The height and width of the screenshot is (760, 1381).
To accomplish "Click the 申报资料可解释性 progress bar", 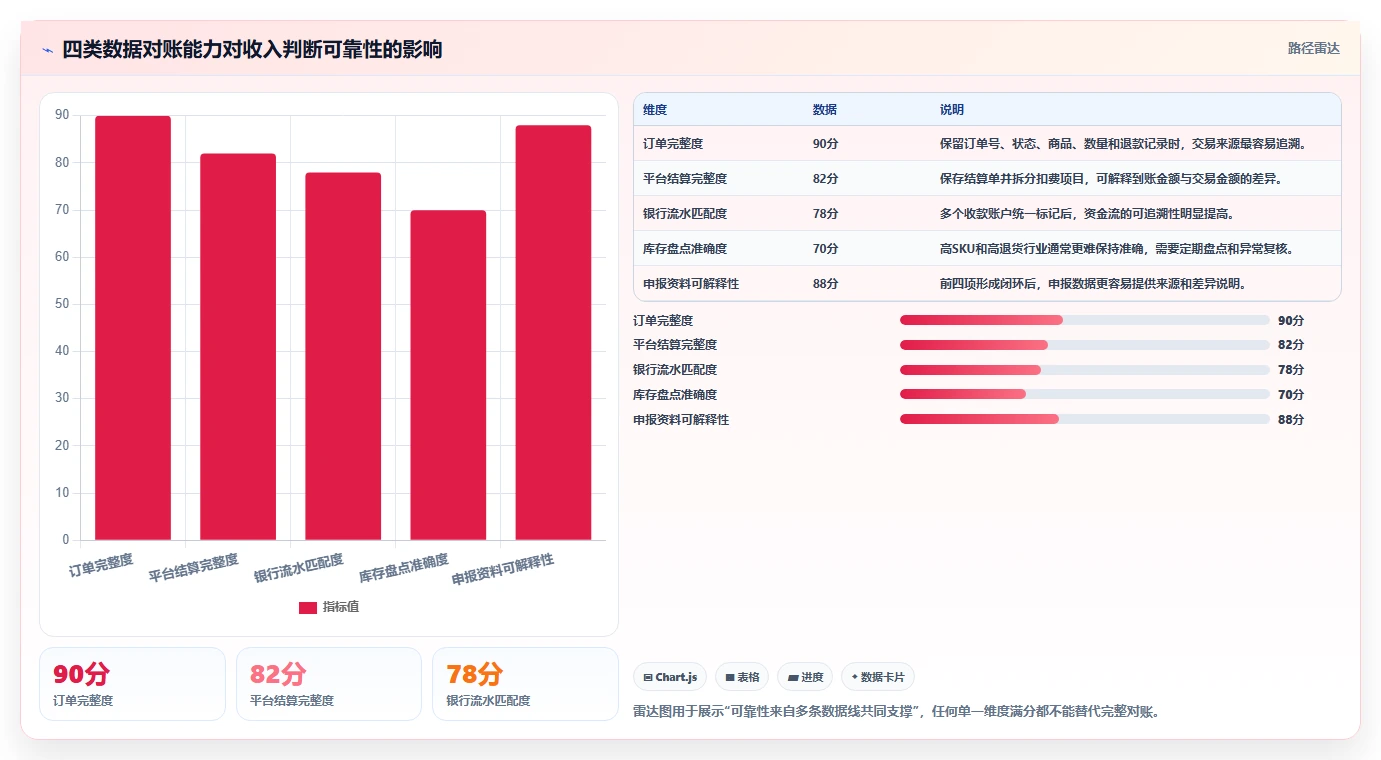I will pos(1084,419).
